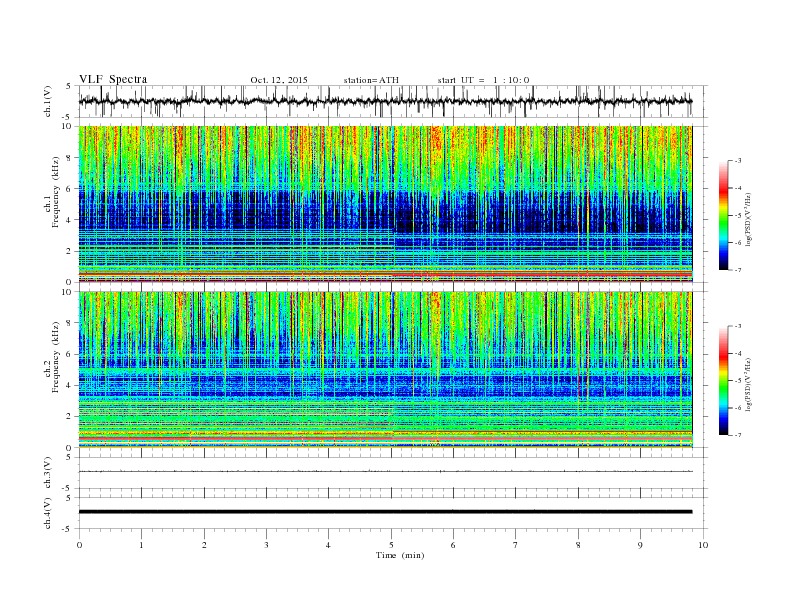Click the thick ch.4 voltage trace
Viewport: 792px width, 612px height.
385,512
